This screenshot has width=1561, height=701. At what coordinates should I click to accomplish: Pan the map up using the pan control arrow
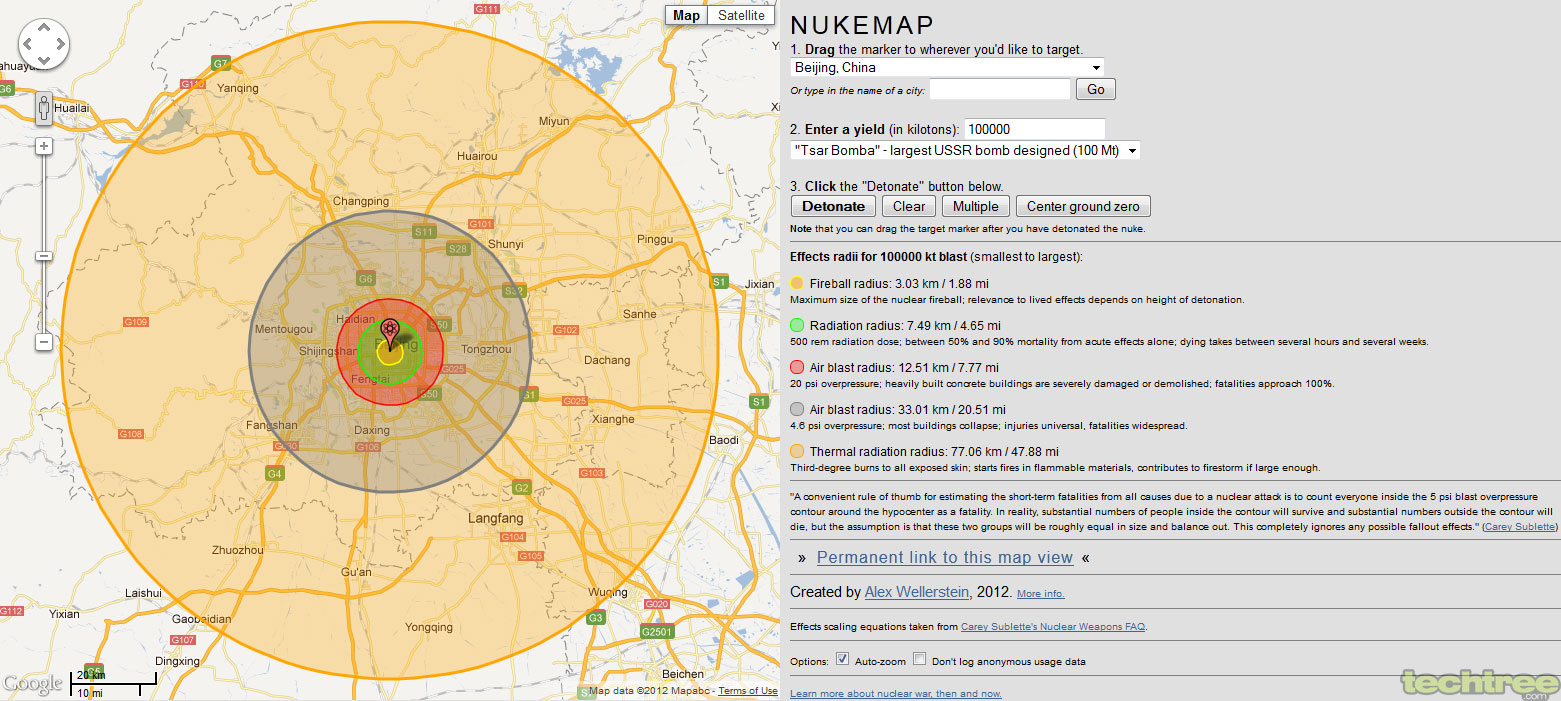coord(44,28)
